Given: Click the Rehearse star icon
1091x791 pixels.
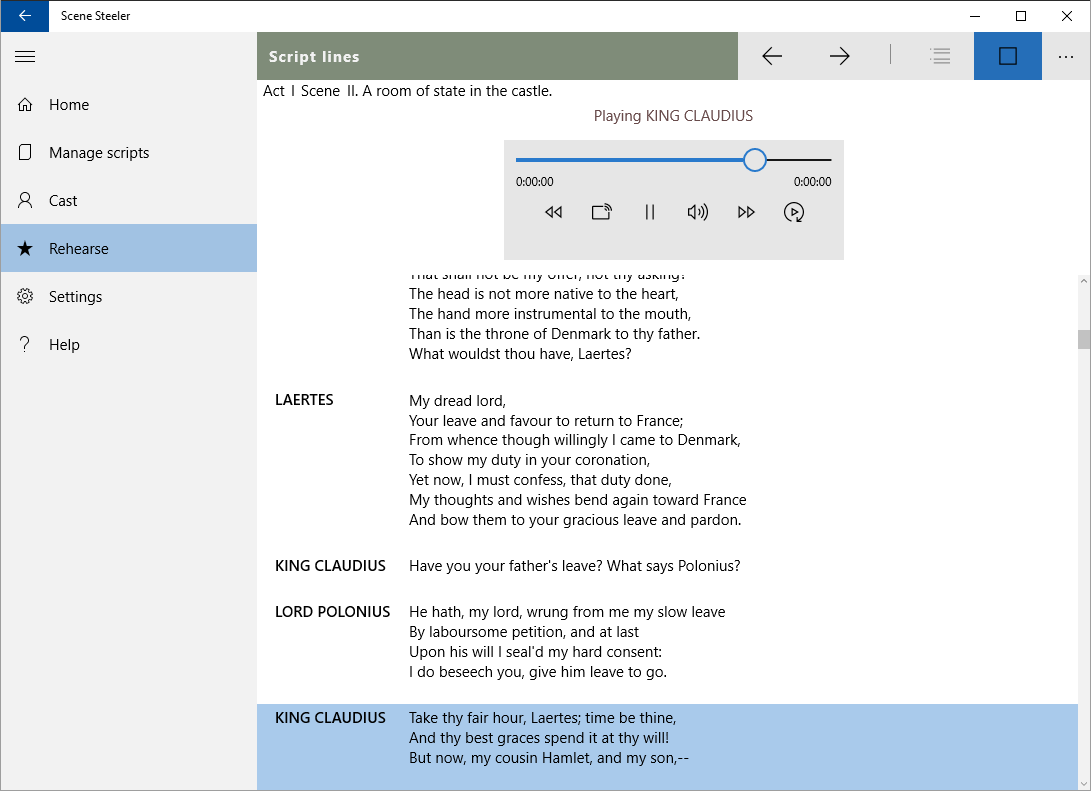Looking at the screenshot, I should tap(25, 248).
